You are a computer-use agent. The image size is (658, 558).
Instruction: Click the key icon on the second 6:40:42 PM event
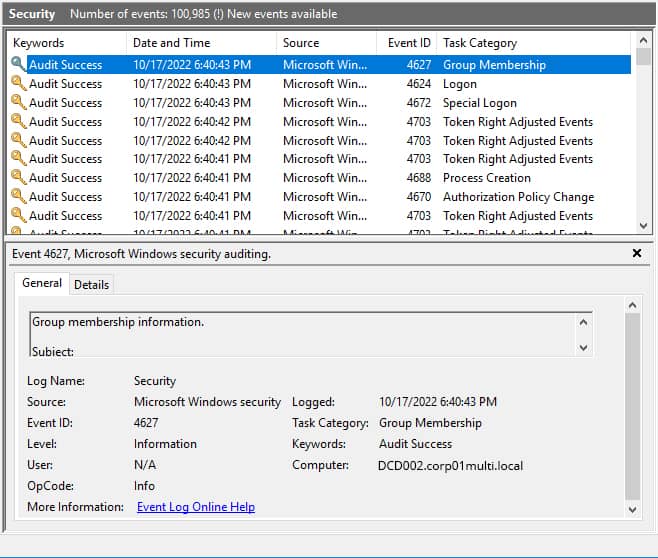(x=18, y=141)
